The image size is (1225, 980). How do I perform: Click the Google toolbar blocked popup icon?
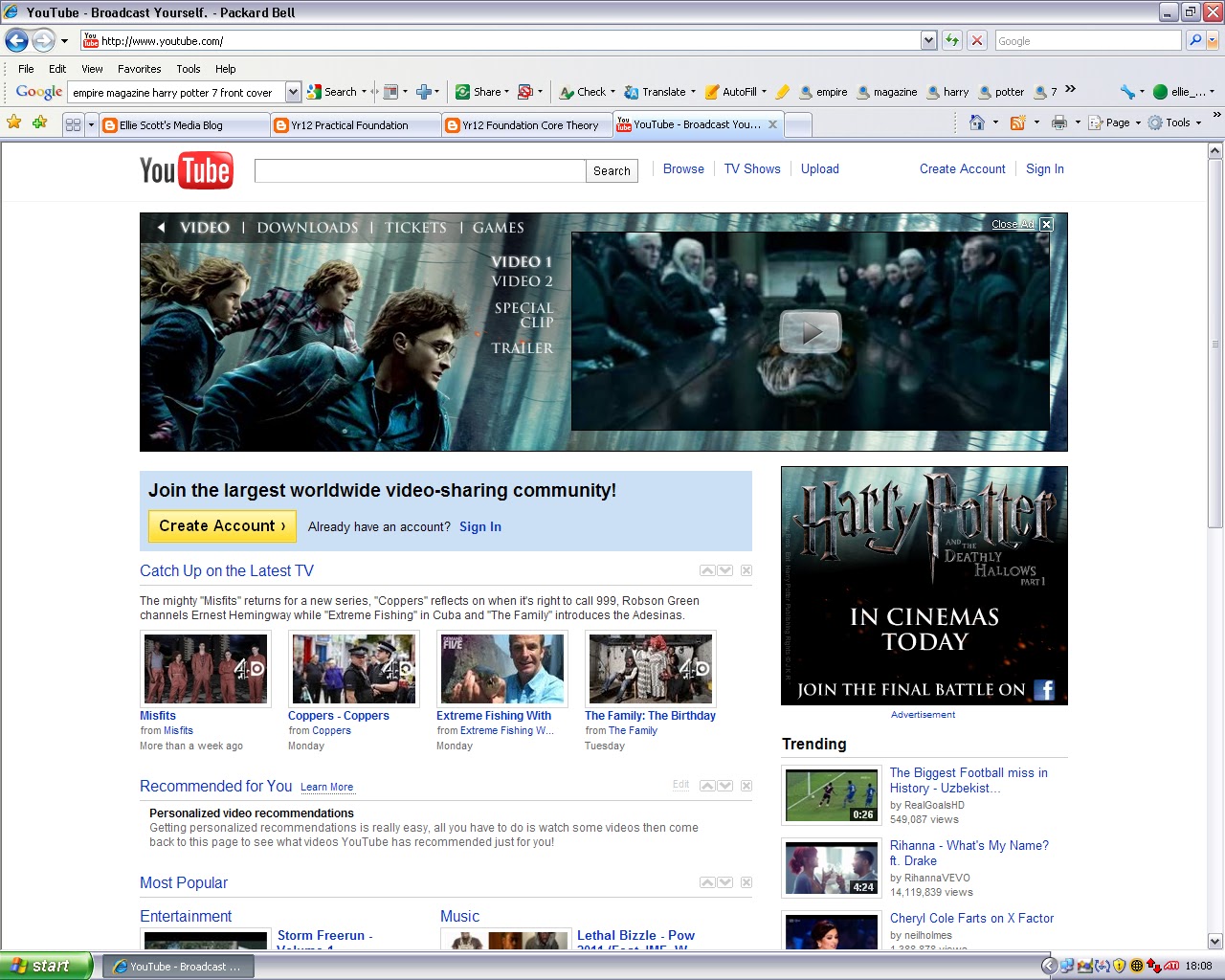tap(524, 92)
